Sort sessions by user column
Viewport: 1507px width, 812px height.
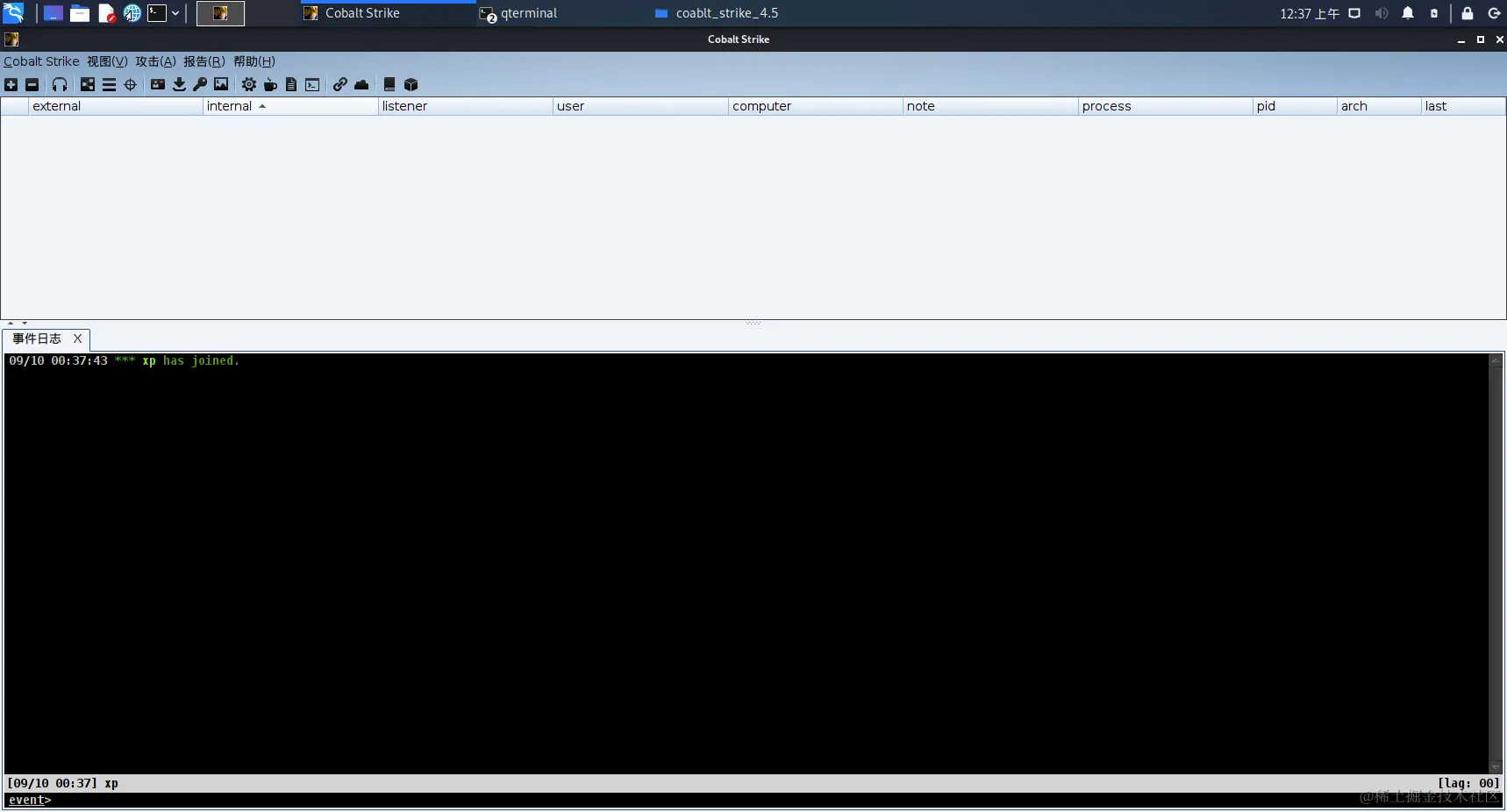[x=640, y=106]
